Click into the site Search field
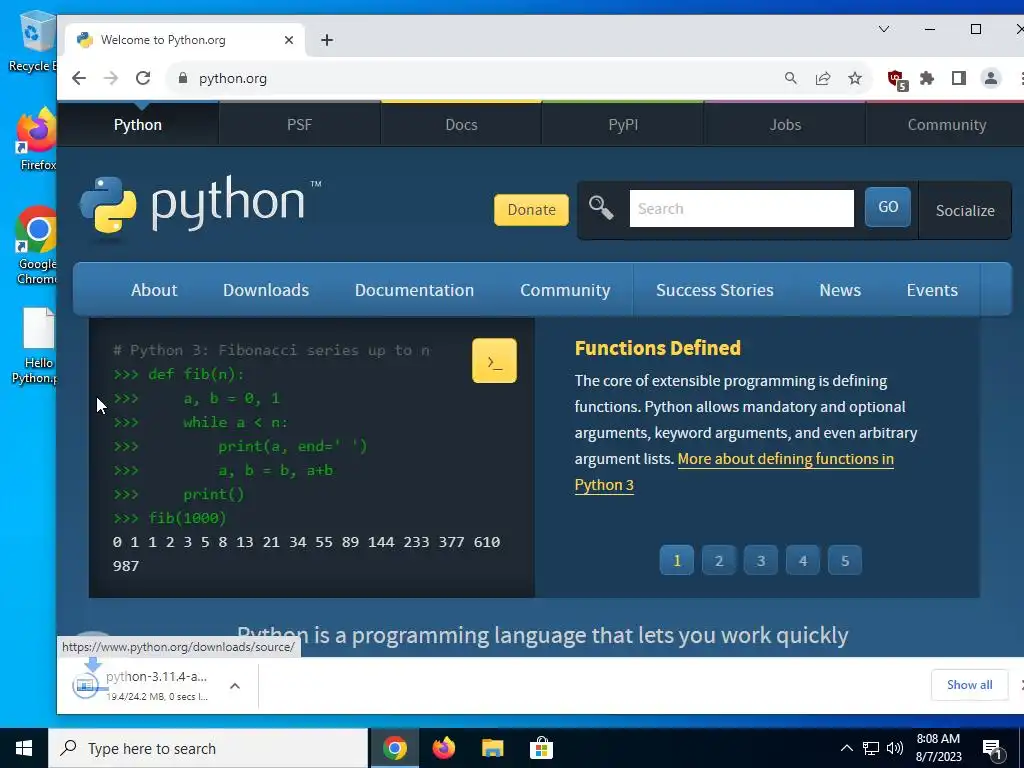 pyautogui.click(x=741, y=208)
